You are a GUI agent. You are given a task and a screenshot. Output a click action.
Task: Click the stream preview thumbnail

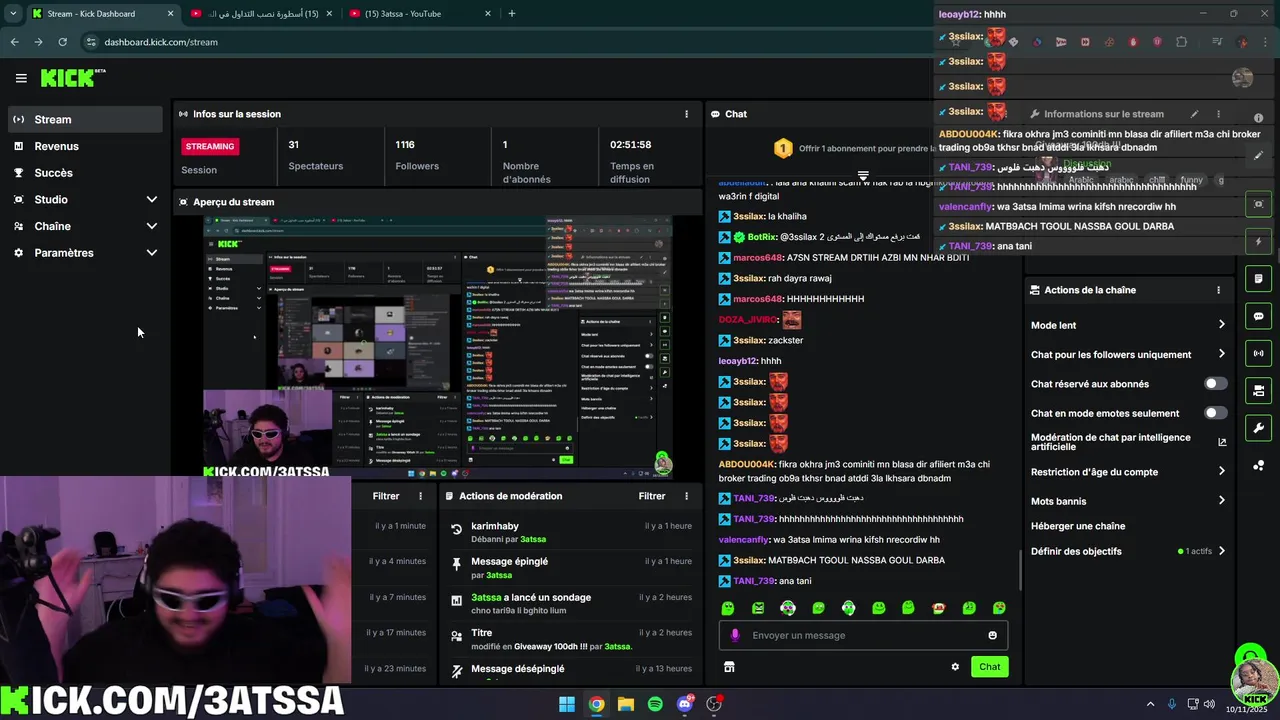tap(438, 347)
